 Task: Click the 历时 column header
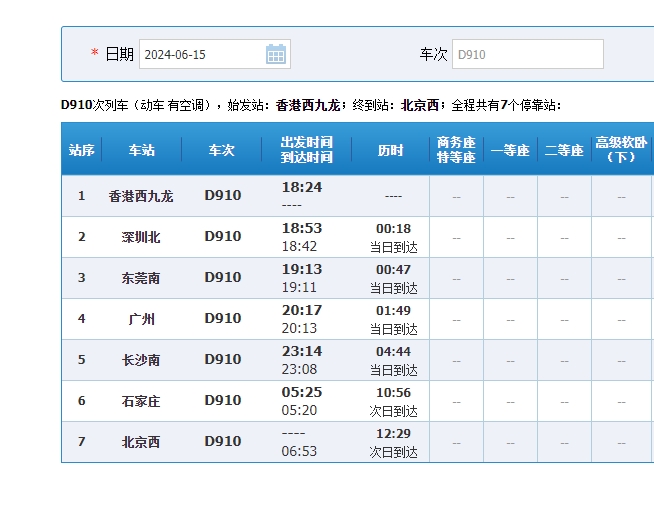(x=390, y=150)
